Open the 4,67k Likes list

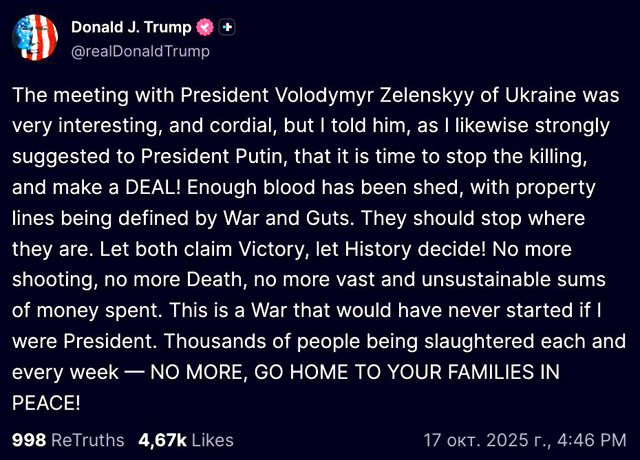pyautogui.click(x=185, y=439)
